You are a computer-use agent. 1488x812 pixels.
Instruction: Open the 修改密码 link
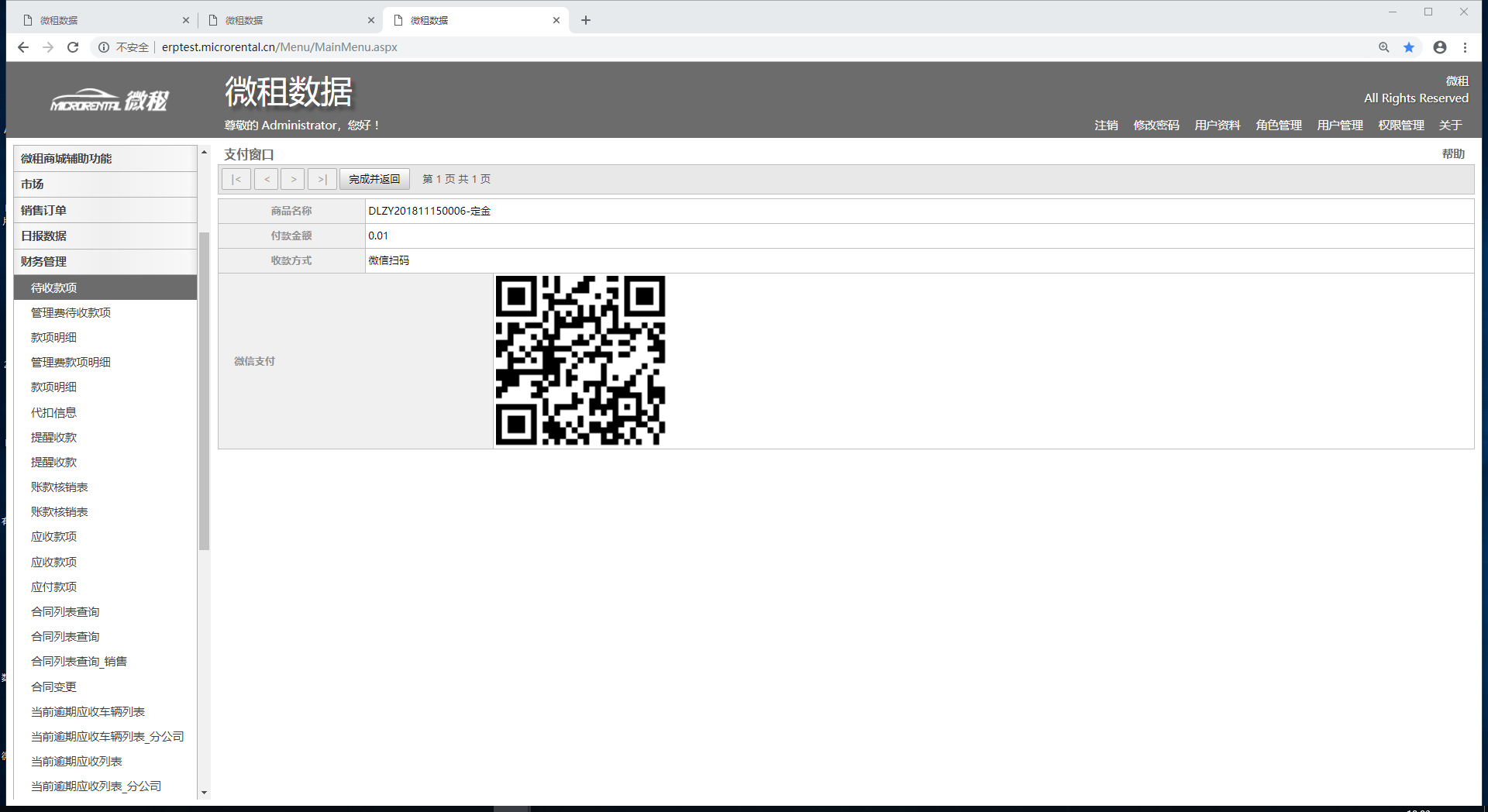1156,126
